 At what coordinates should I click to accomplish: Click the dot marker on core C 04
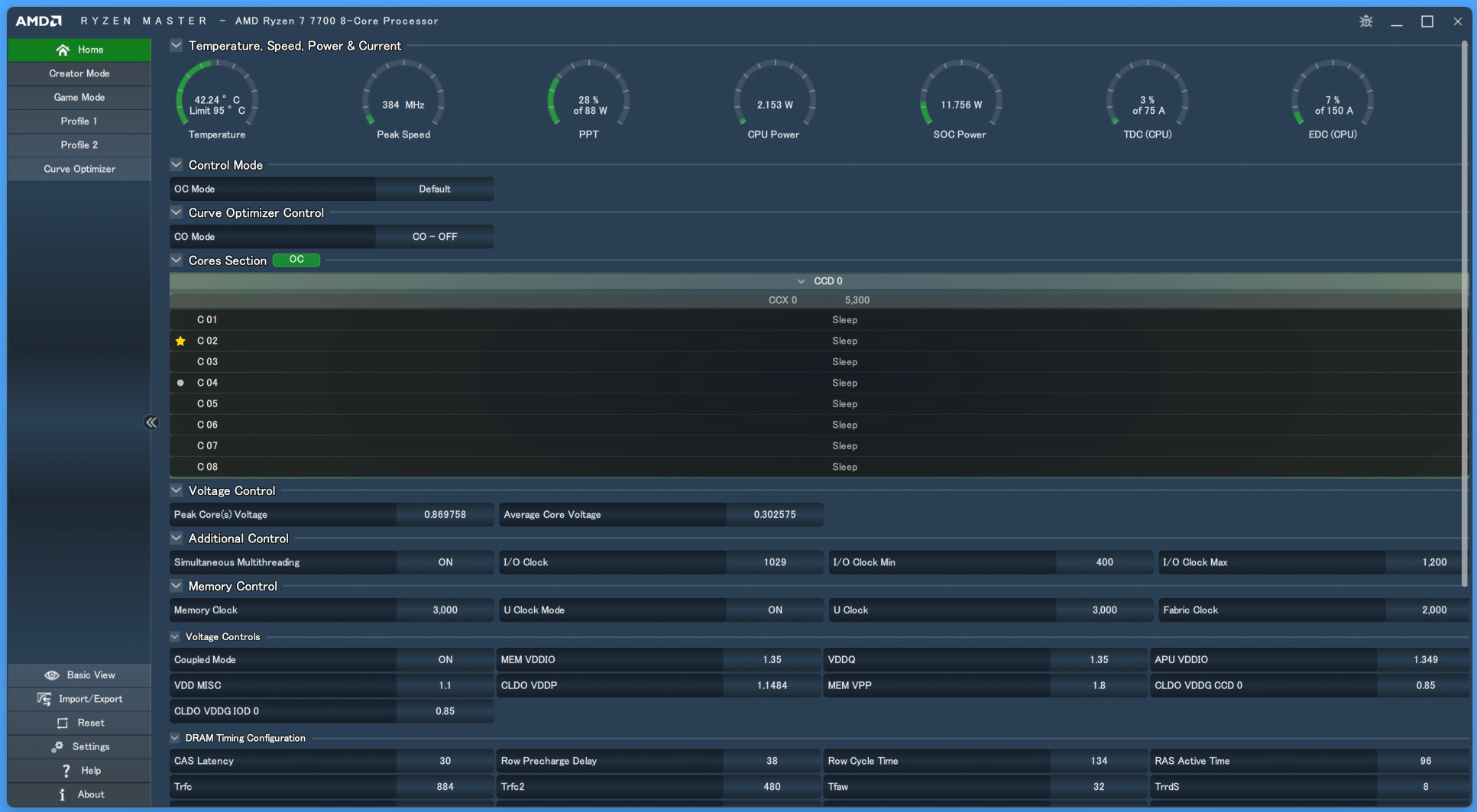(180, 383)
